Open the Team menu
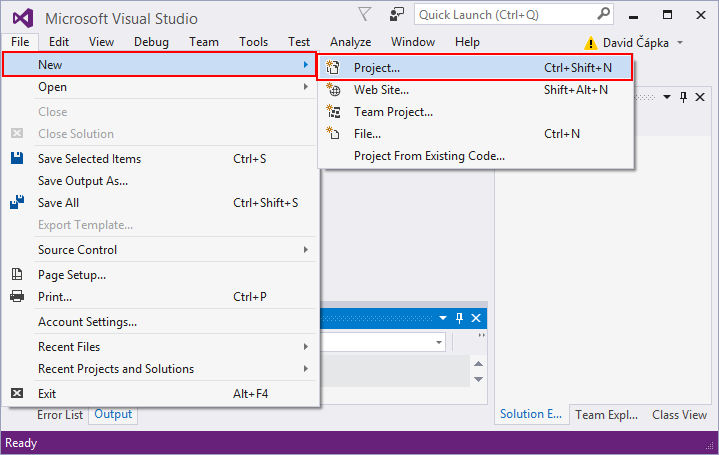Image resolution: width=719 pixels, height=455 pixels. (x=204, y=42)
